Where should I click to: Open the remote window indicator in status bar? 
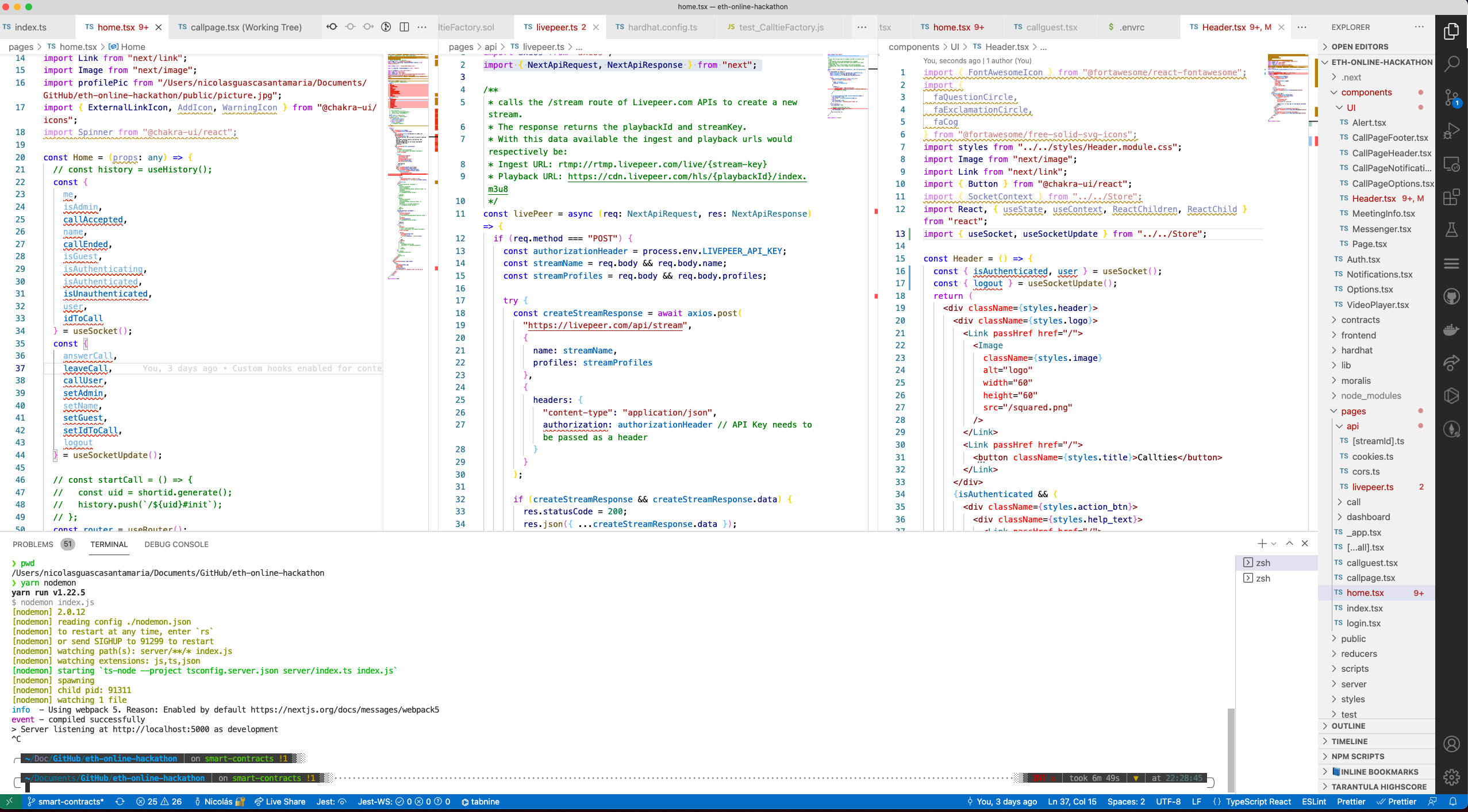tap(9, 802)
